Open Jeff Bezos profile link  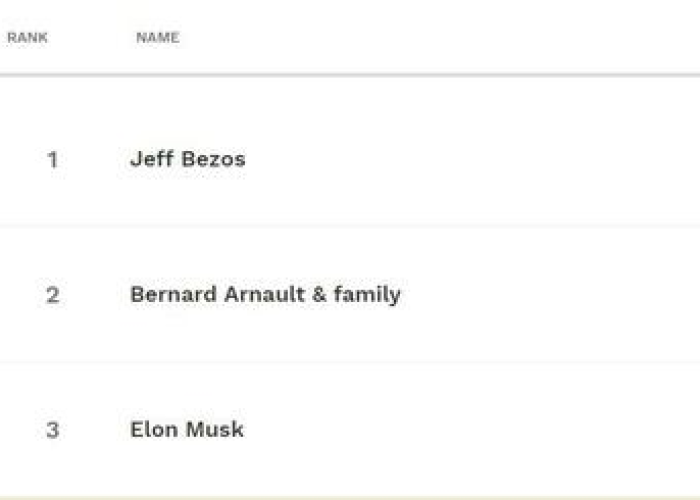coord(188,159)
